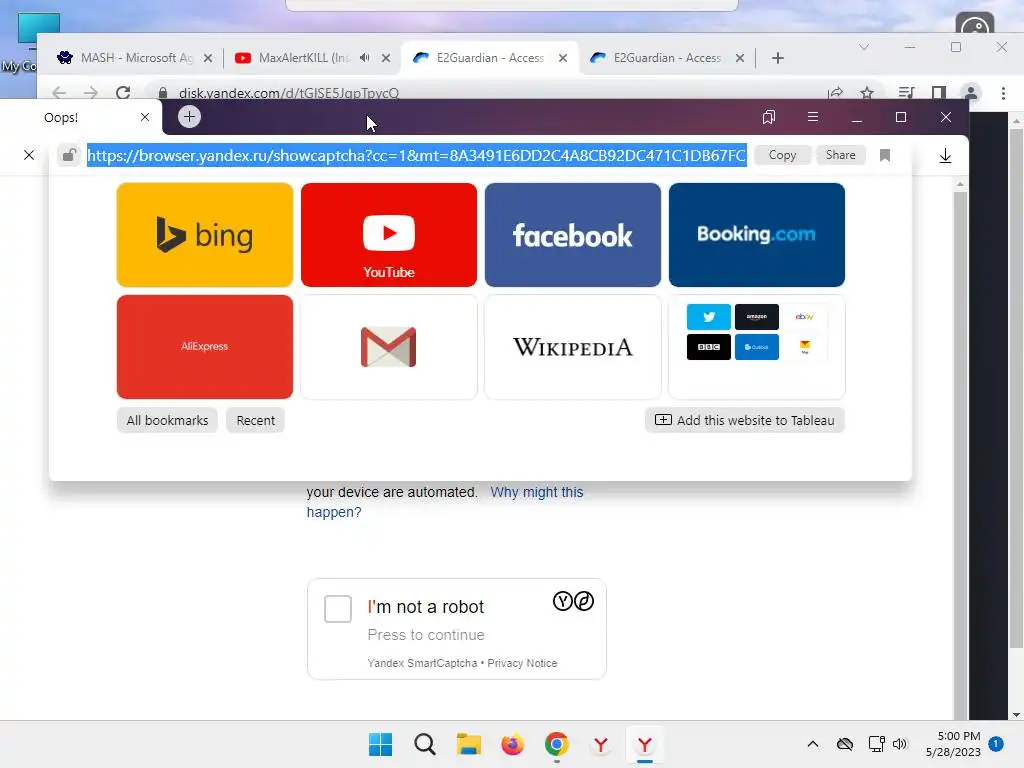Open Yandex browser hamburger menu
This screenshot has width=1024, height=768.
812,117
